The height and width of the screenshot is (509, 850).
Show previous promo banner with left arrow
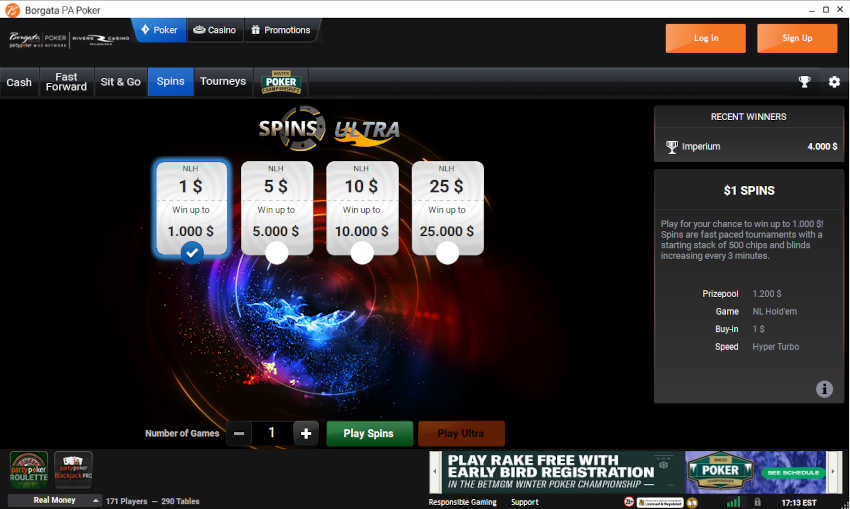[x=435, y=472]
